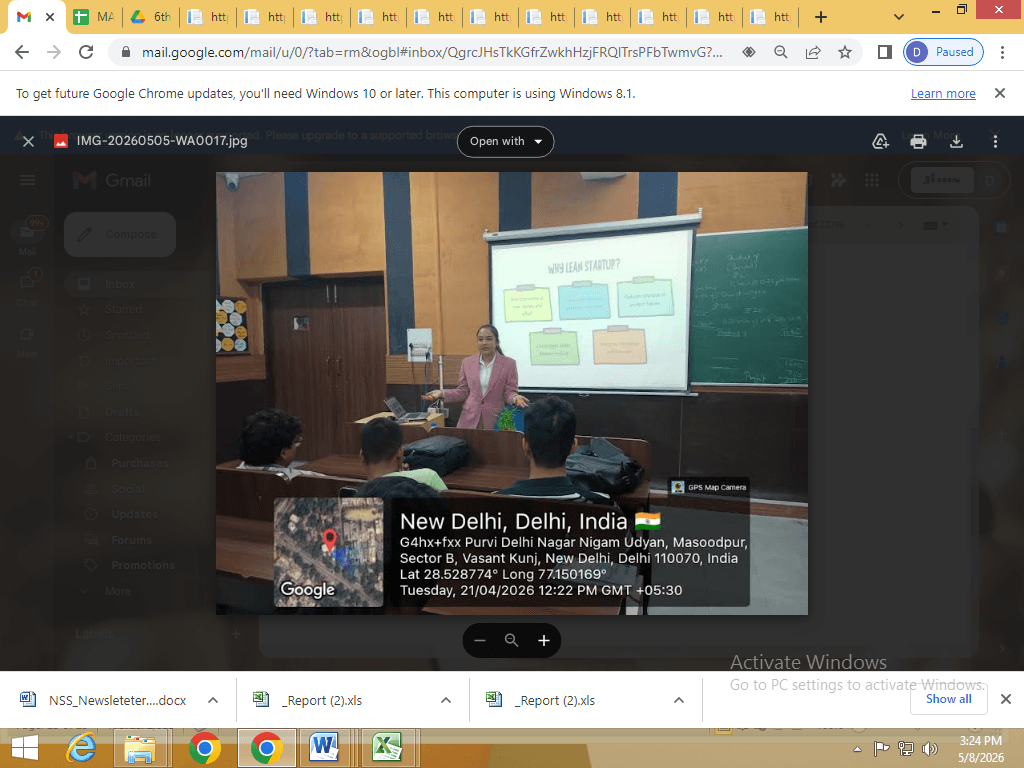Viewport: 1024px width, 768px height.
Task: Open the Action Center flag icon
Action: (881, 749)
